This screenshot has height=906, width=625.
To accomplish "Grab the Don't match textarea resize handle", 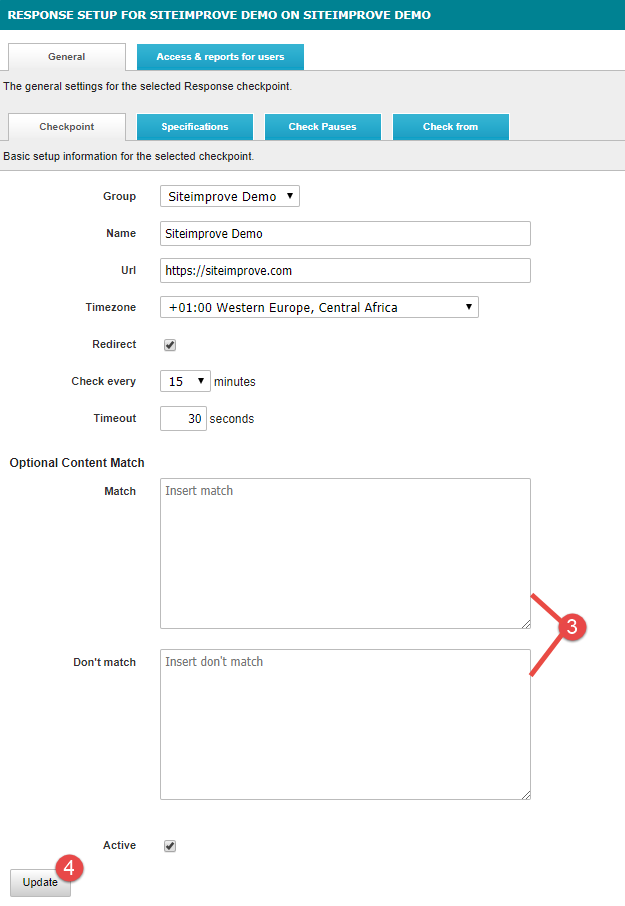I will point(526,795).
